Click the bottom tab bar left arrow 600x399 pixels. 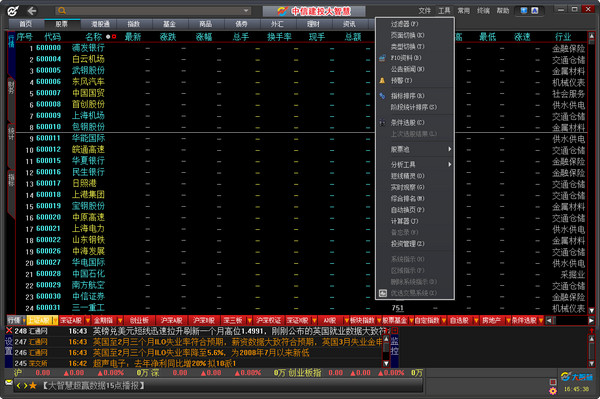pyautogui.click(x=549, y=321)
